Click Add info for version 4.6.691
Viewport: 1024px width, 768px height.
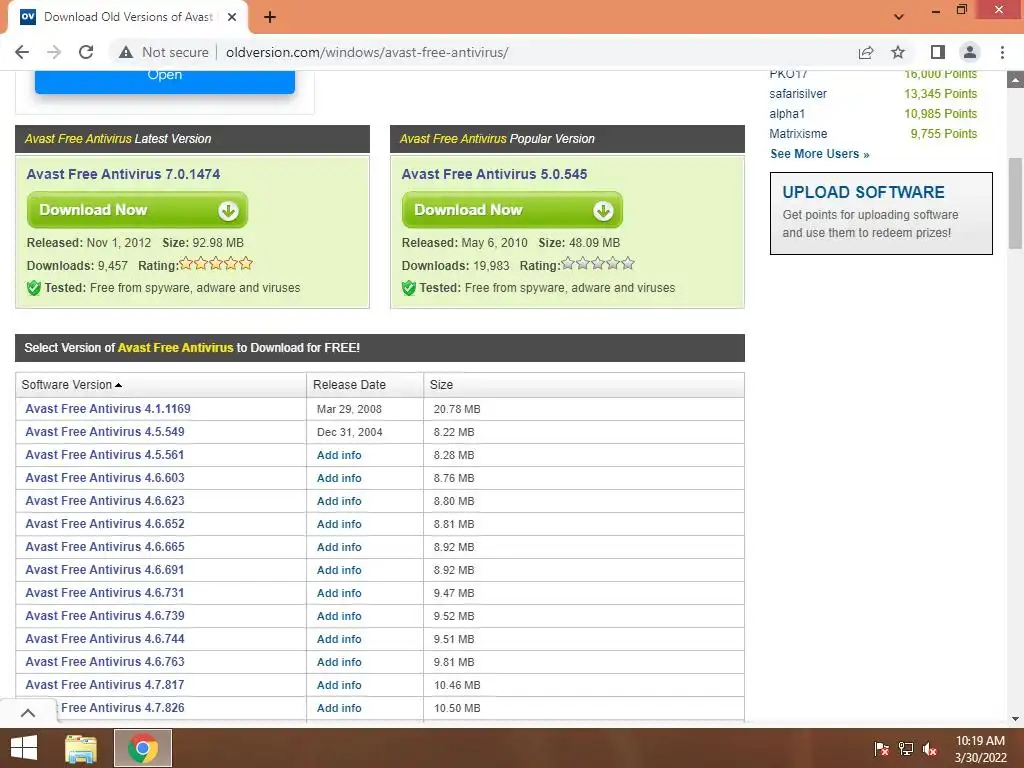(339, 570)
